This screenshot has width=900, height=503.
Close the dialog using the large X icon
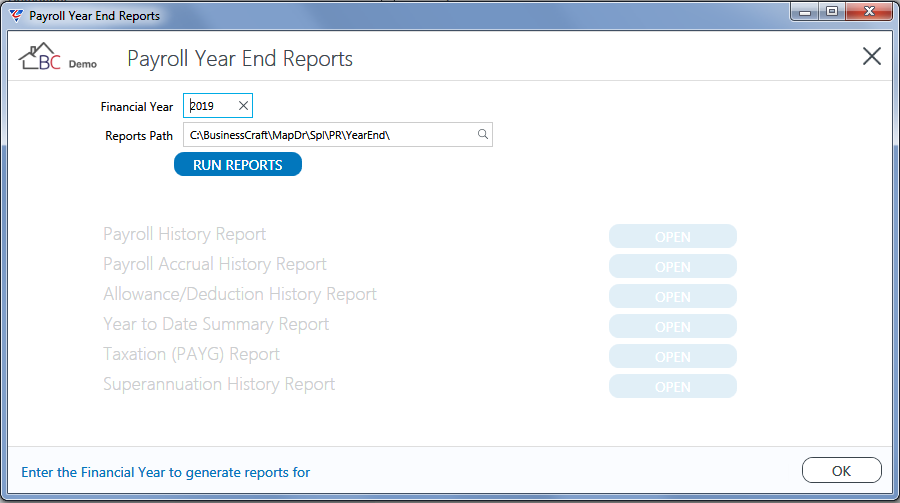click(x=871, y=56)
